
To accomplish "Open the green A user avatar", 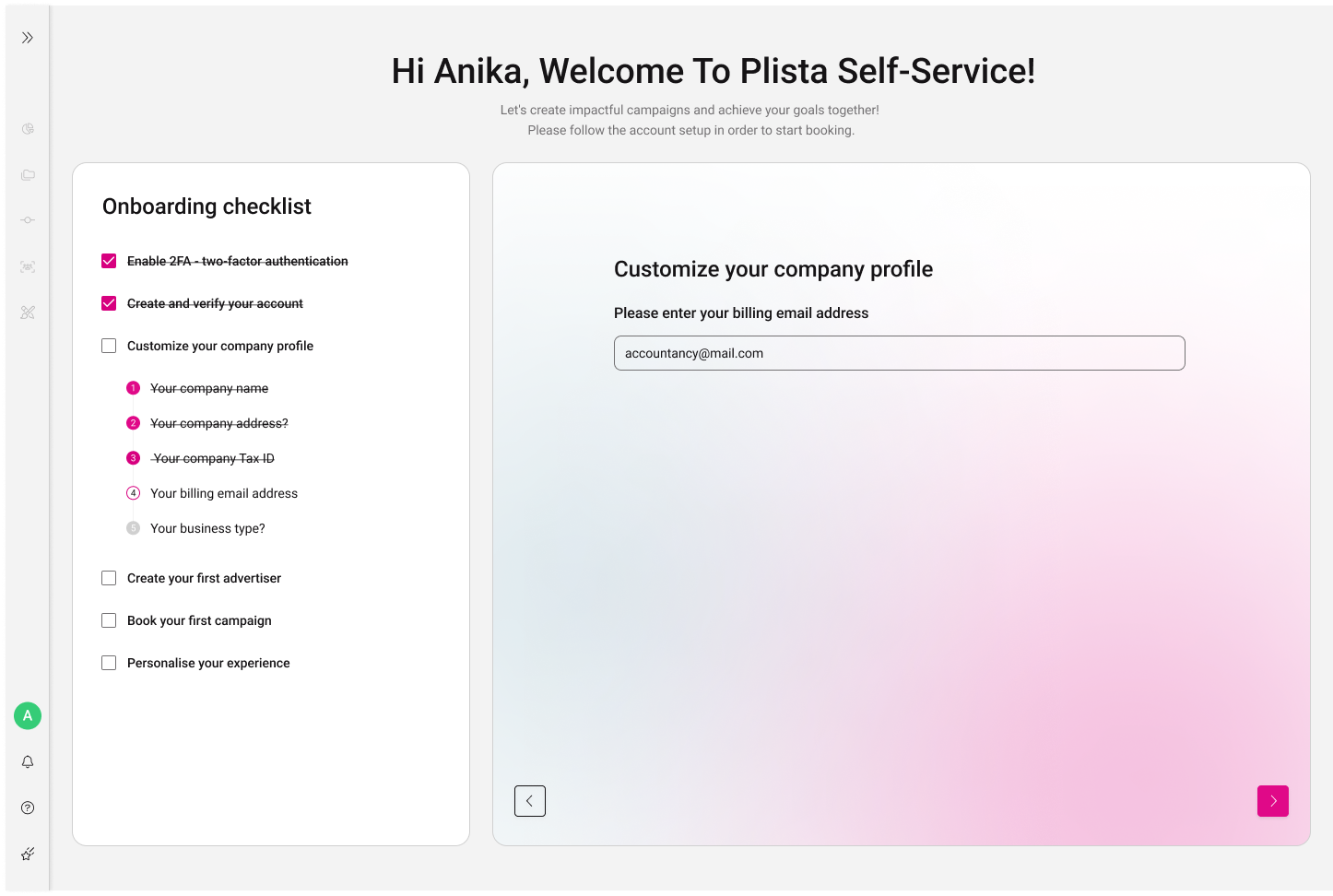I will click(x=28, y=715).
